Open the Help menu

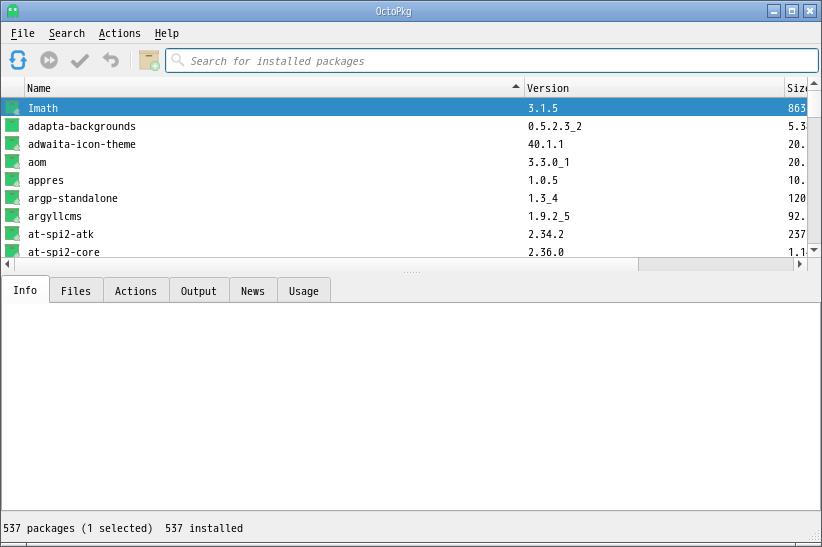coord(167,33)
